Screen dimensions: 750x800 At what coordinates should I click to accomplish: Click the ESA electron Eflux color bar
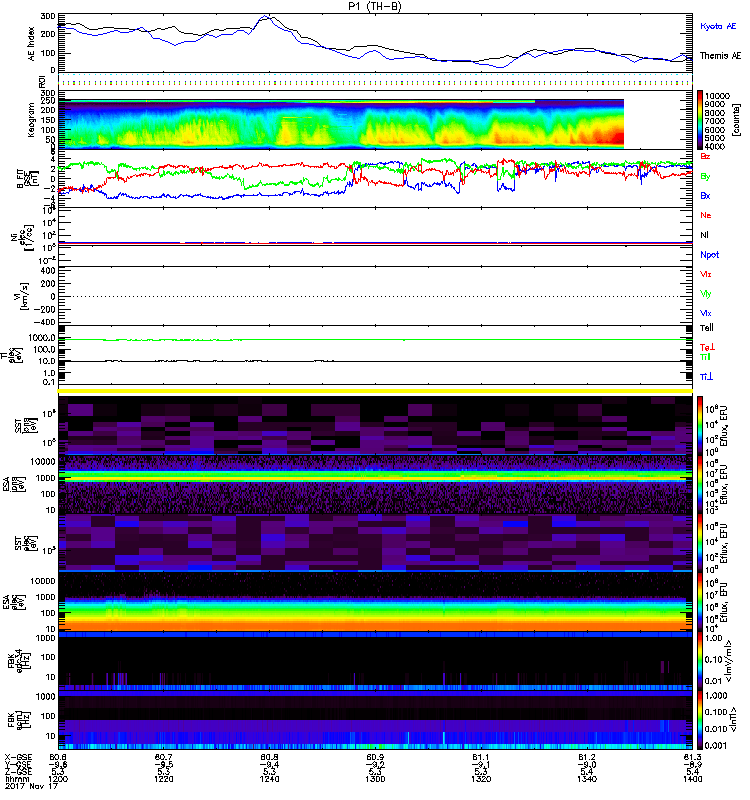[x=699, y=602]
